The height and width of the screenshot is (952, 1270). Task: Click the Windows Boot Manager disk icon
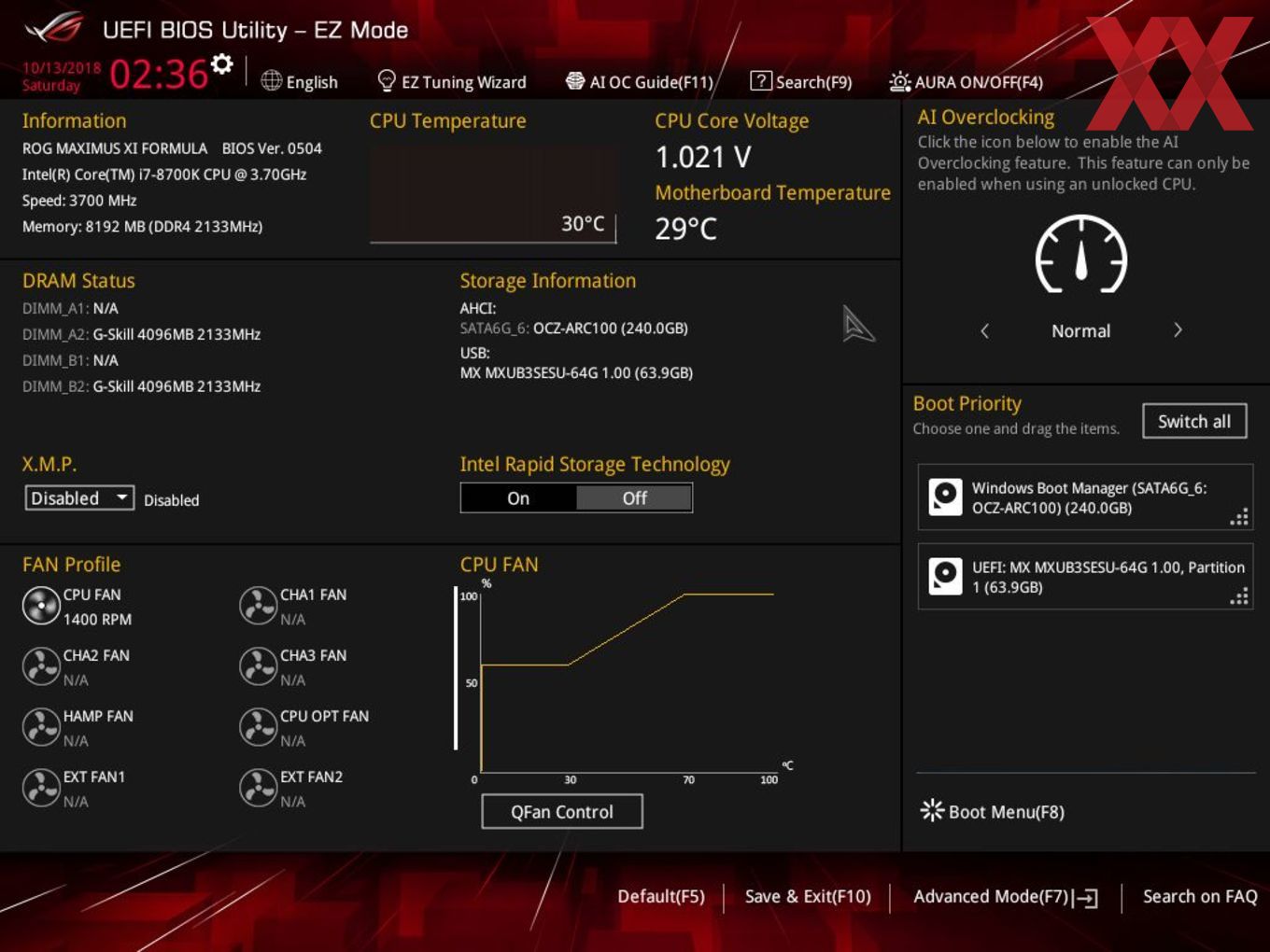945,497
